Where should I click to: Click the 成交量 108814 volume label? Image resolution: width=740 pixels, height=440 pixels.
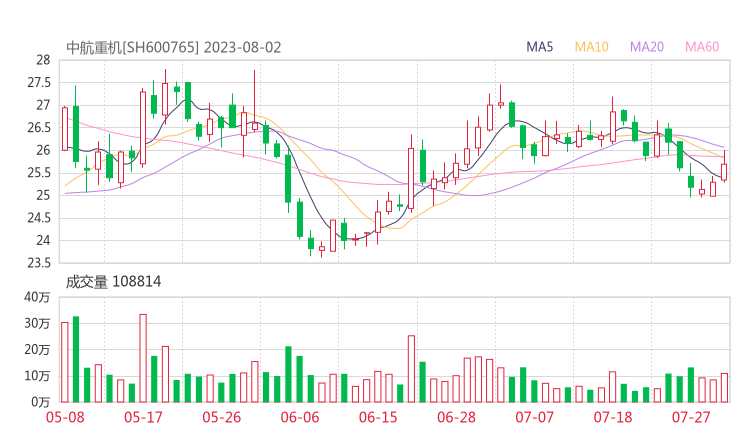click(113, 282)
